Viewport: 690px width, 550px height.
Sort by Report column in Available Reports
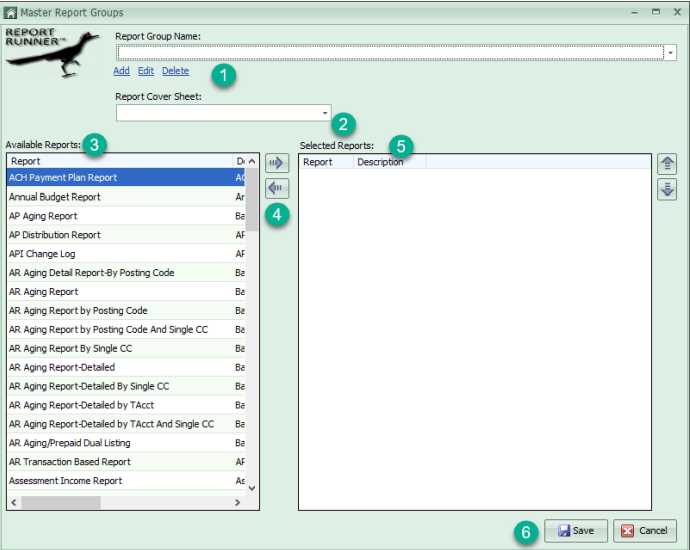(120, 161)
